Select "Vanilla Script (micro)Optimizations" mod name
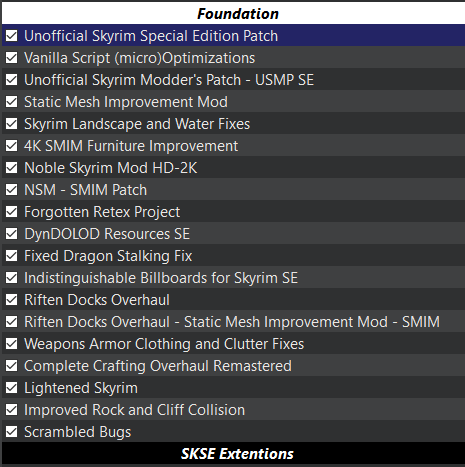 (x=140, y=58)
